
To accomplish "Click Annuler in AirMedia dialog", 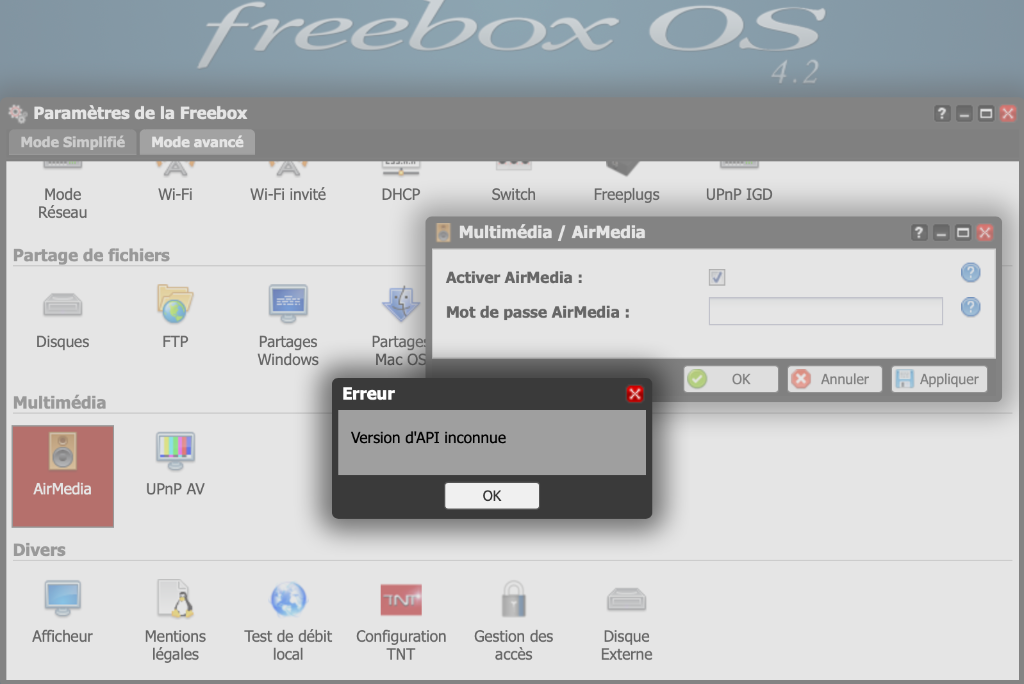I will [835, 379].
